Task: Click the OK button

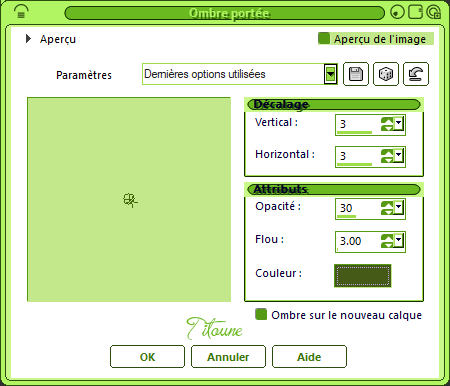Action: [x=147, y=357]
